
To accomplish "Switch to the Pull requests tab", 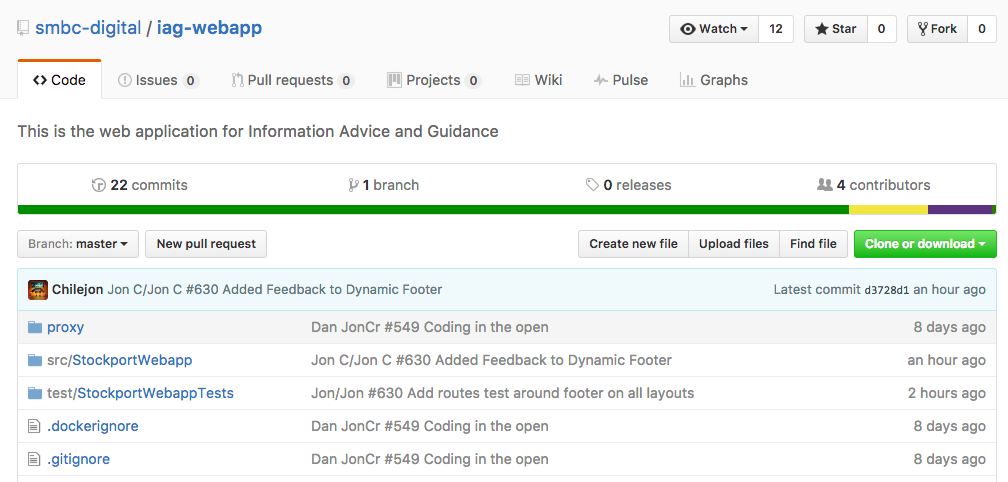I will (292, 80).
